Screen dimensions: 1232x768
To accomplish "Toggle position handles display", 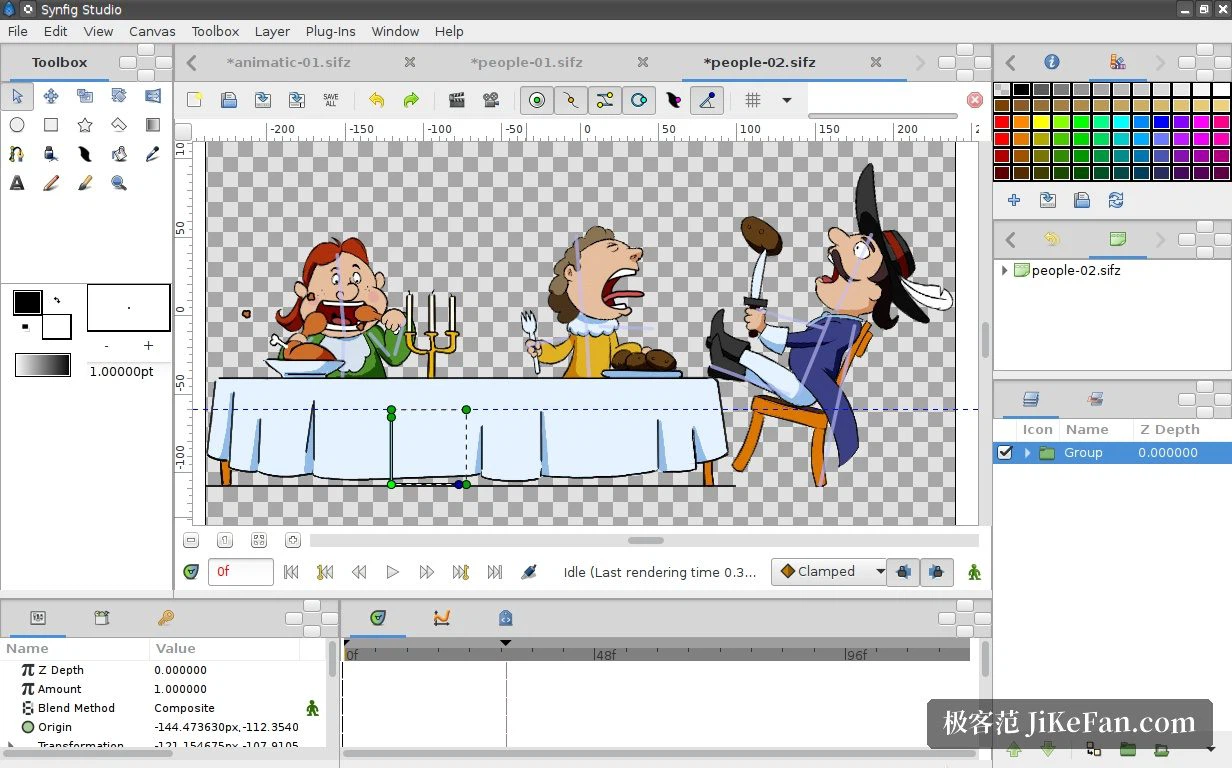I will click(x=537, y=100).
